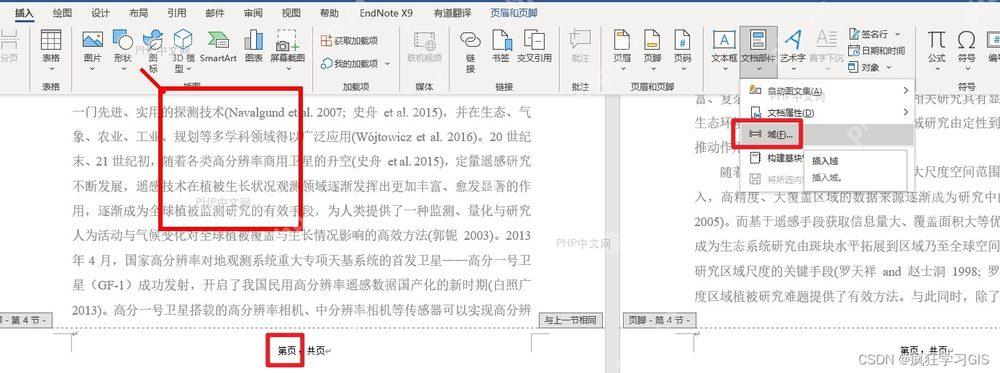Click the 图标 (Icons) duck icon
The height and width of the screenshot is (373, 1000).
(x=153, y=40)
